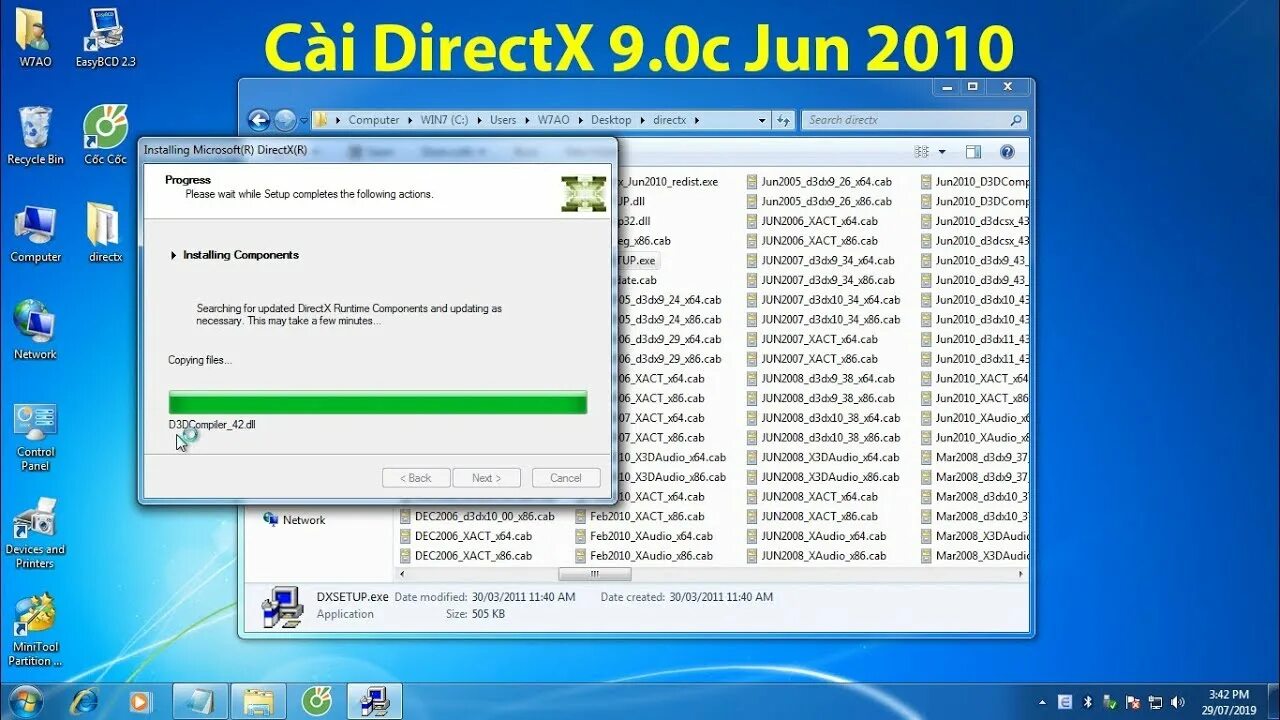Open the address bar history dropdown
Viewport: 1280px width, 720px height.
761,120
